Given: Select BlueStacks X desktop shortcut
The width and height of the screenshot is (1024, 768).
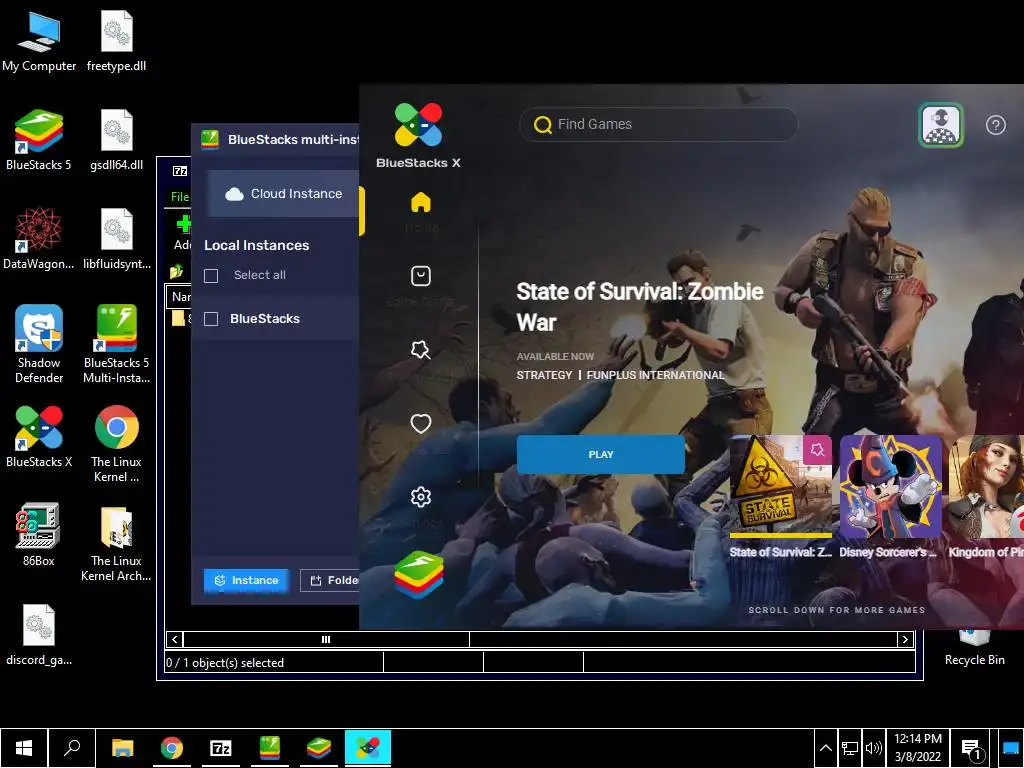Looking at the screenshot, I should pyautogui.click(x=39, y=437).
